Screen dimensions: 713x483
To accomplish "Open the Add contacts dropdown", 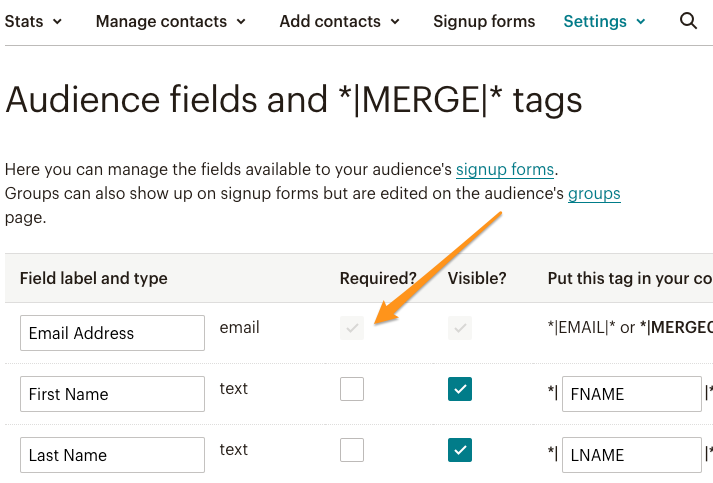I will pyautogui.click(x=339, y=21).
